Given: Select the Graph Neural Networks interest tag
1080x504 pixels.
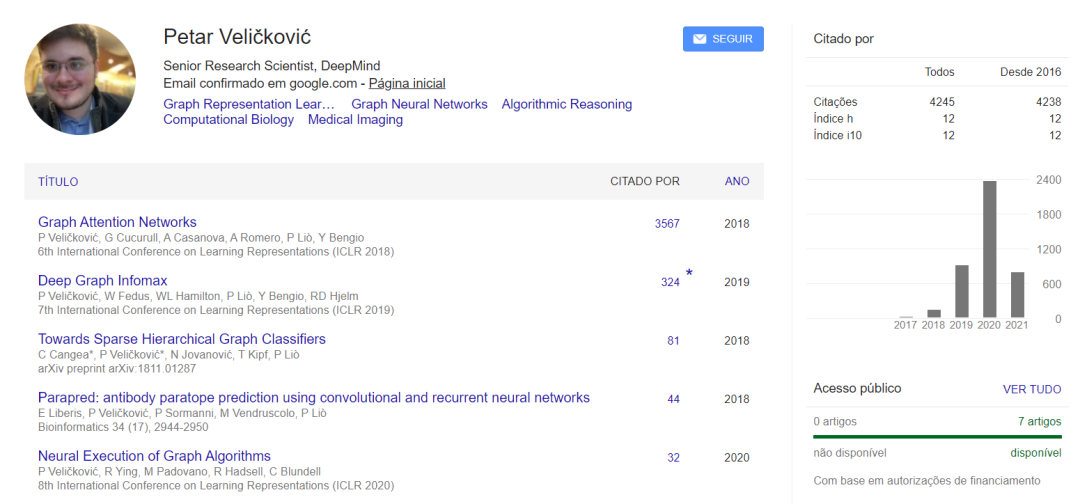Looking at the screenshot, I should (x=419, y=104).
